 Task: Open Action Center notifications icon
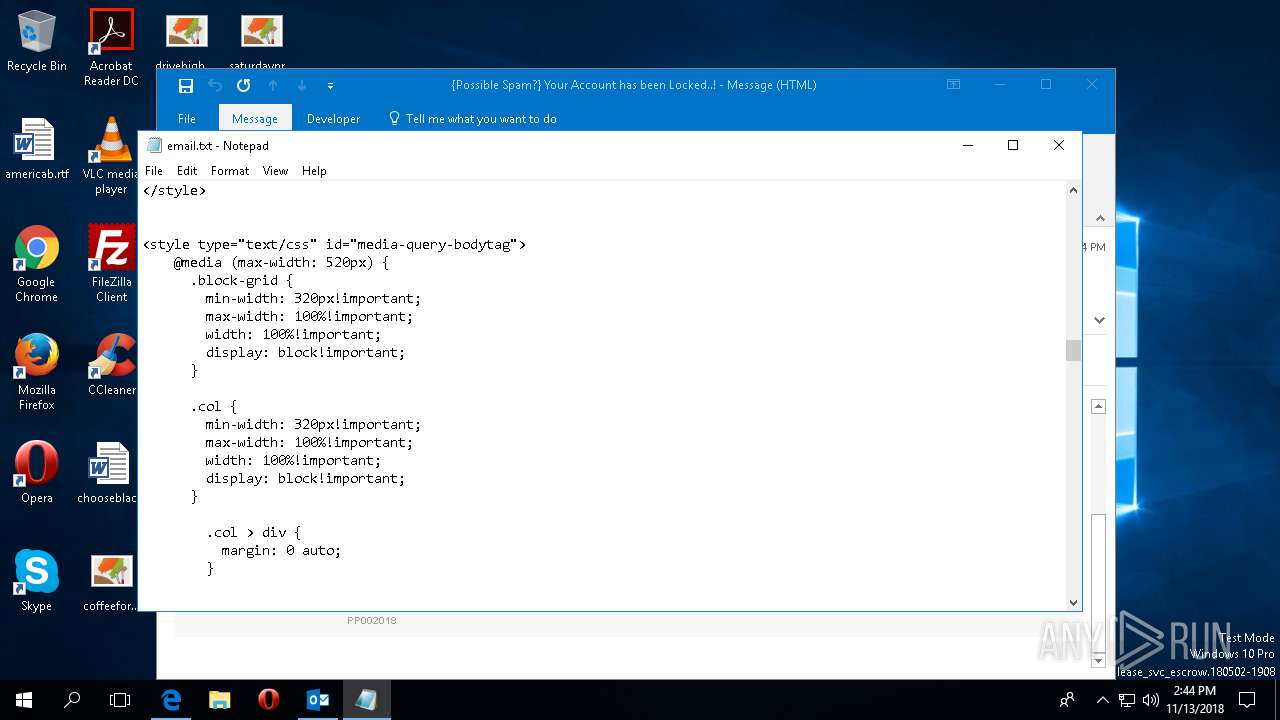[x=1247, y=700]
